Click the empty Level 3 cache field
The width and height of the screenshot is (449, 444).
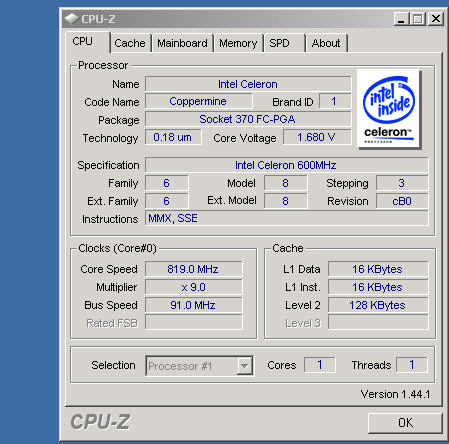click(x=378, y=323)
